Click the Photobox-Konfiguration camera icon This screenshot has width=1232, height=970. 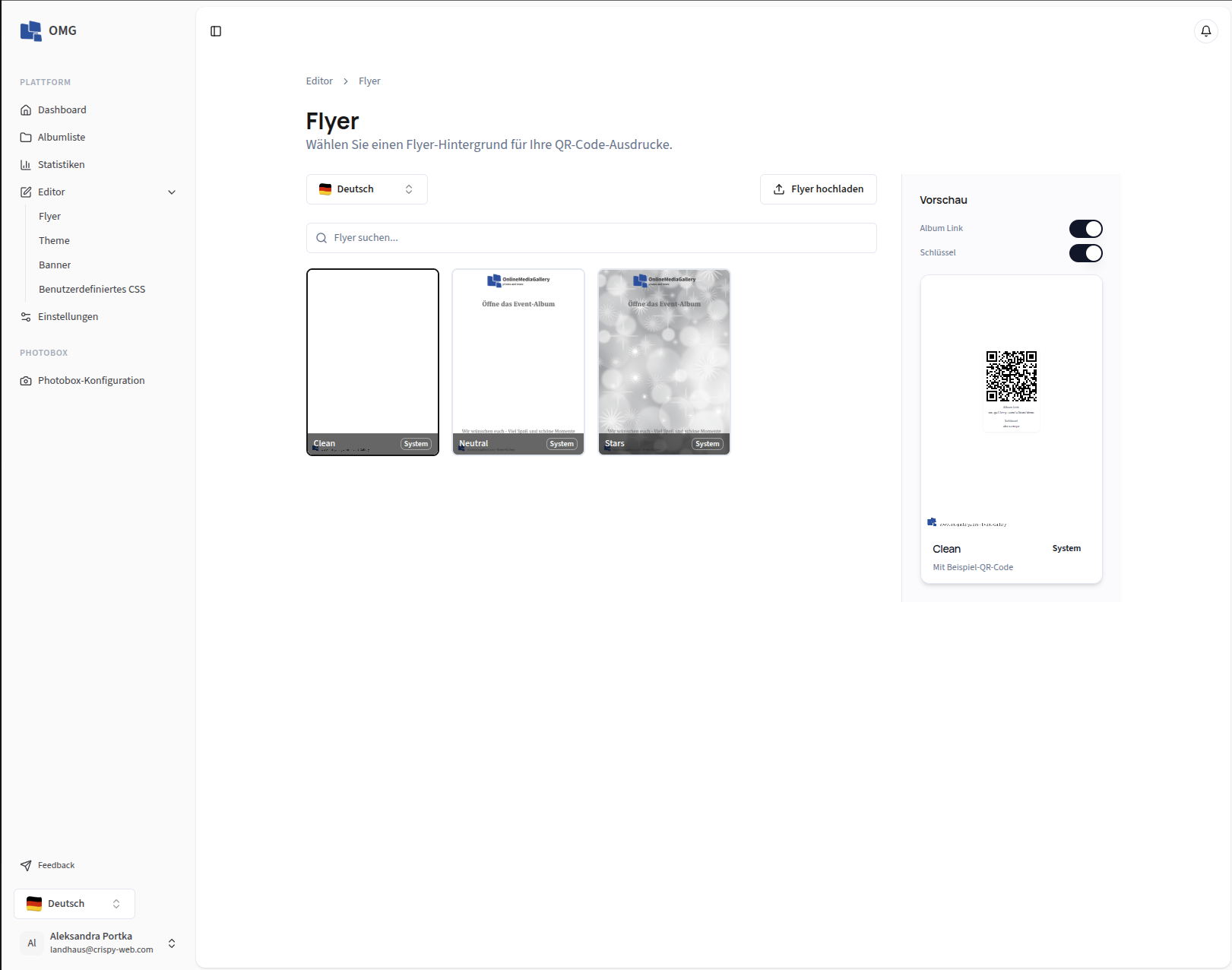[x=26, y=381]
